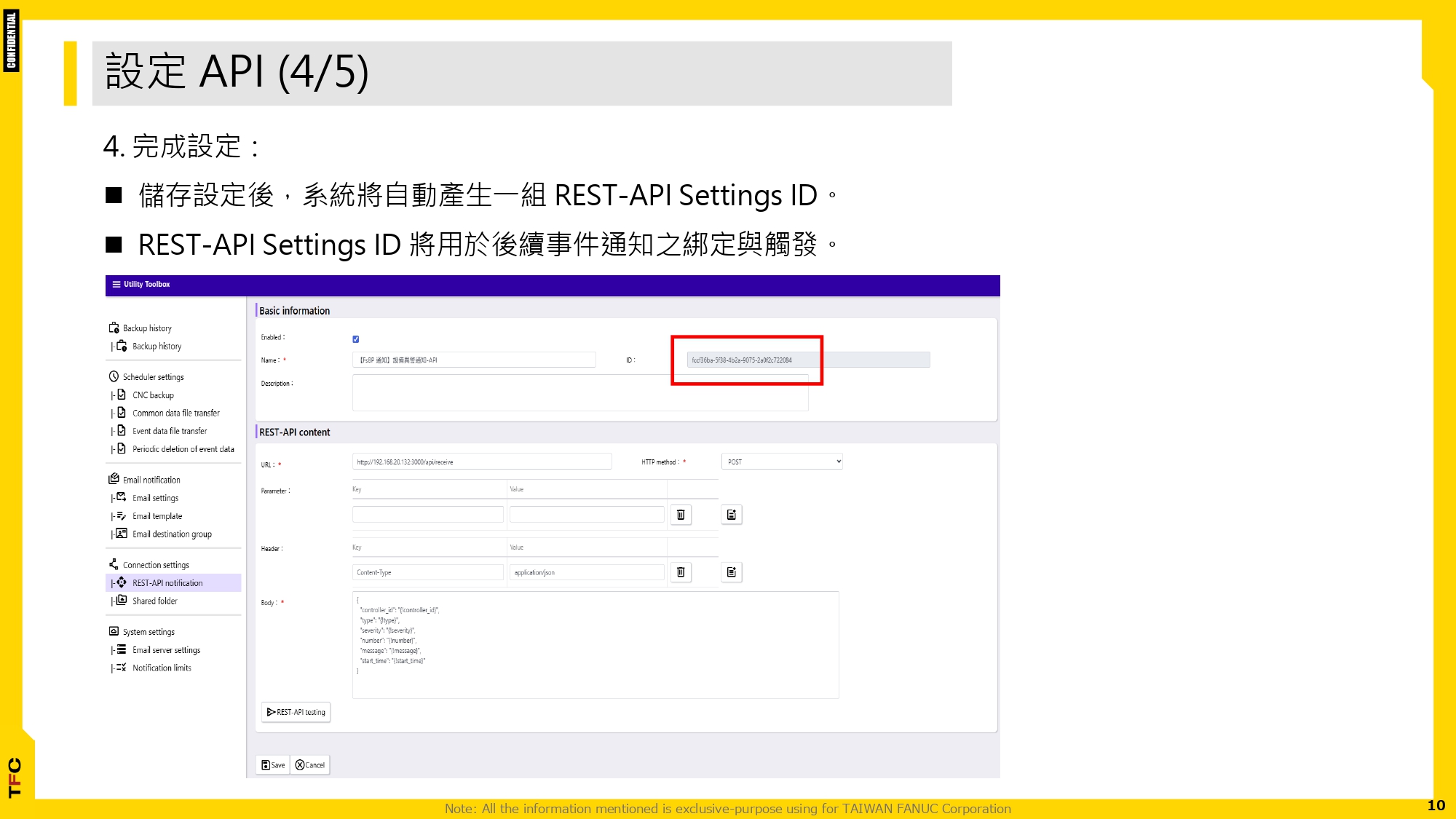Click the Email destination group icon
1456x819 pixels.
(122, 534)
